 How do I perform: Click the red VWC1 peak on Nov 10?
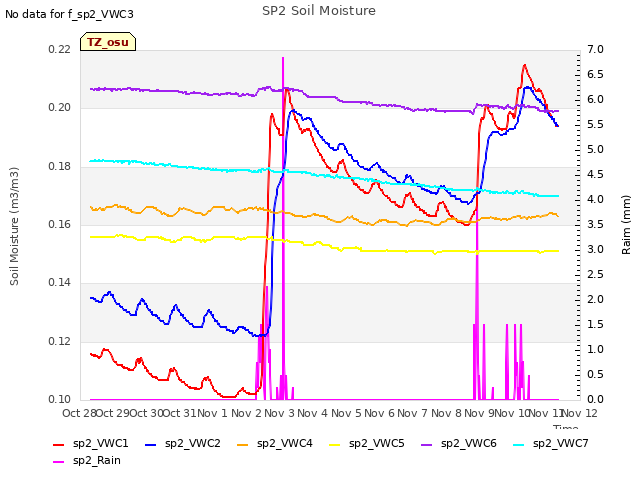pos(524,65)
